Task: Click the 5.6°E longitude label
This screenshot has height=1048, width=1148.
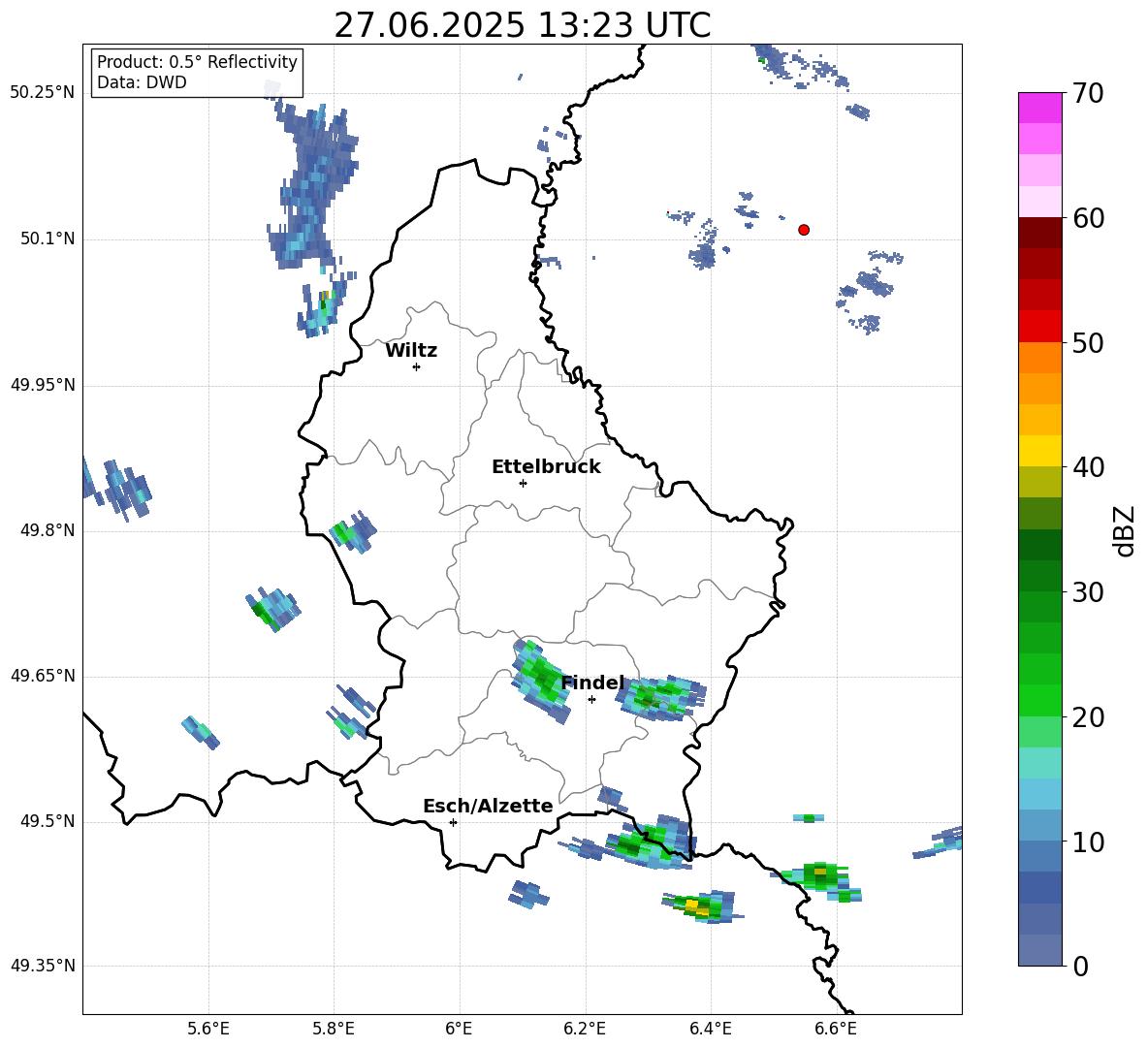Action: 208,1029
